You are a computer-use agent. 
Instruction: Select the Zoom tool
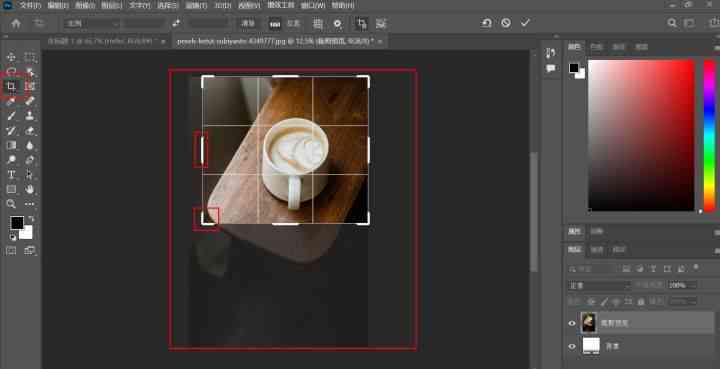(11, 204)
